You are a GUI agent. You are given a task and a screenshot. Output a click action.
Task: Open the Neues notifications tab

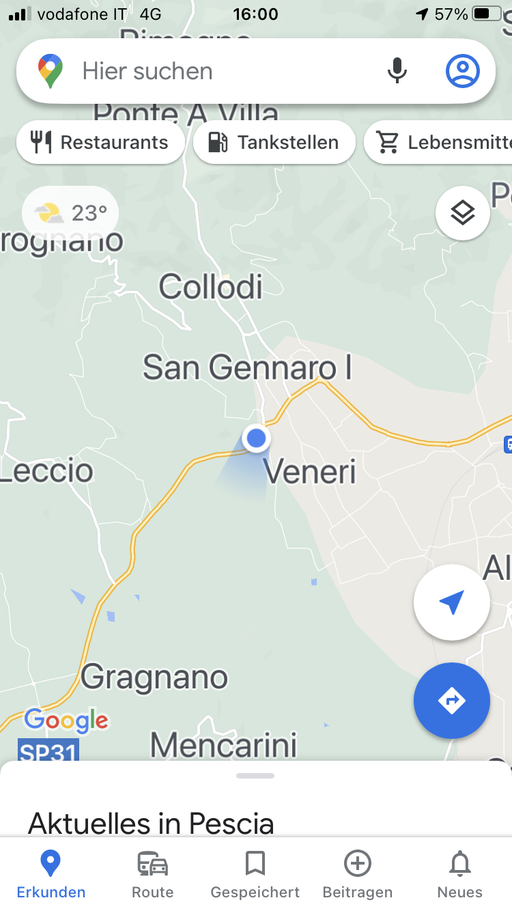pos(460,874)
